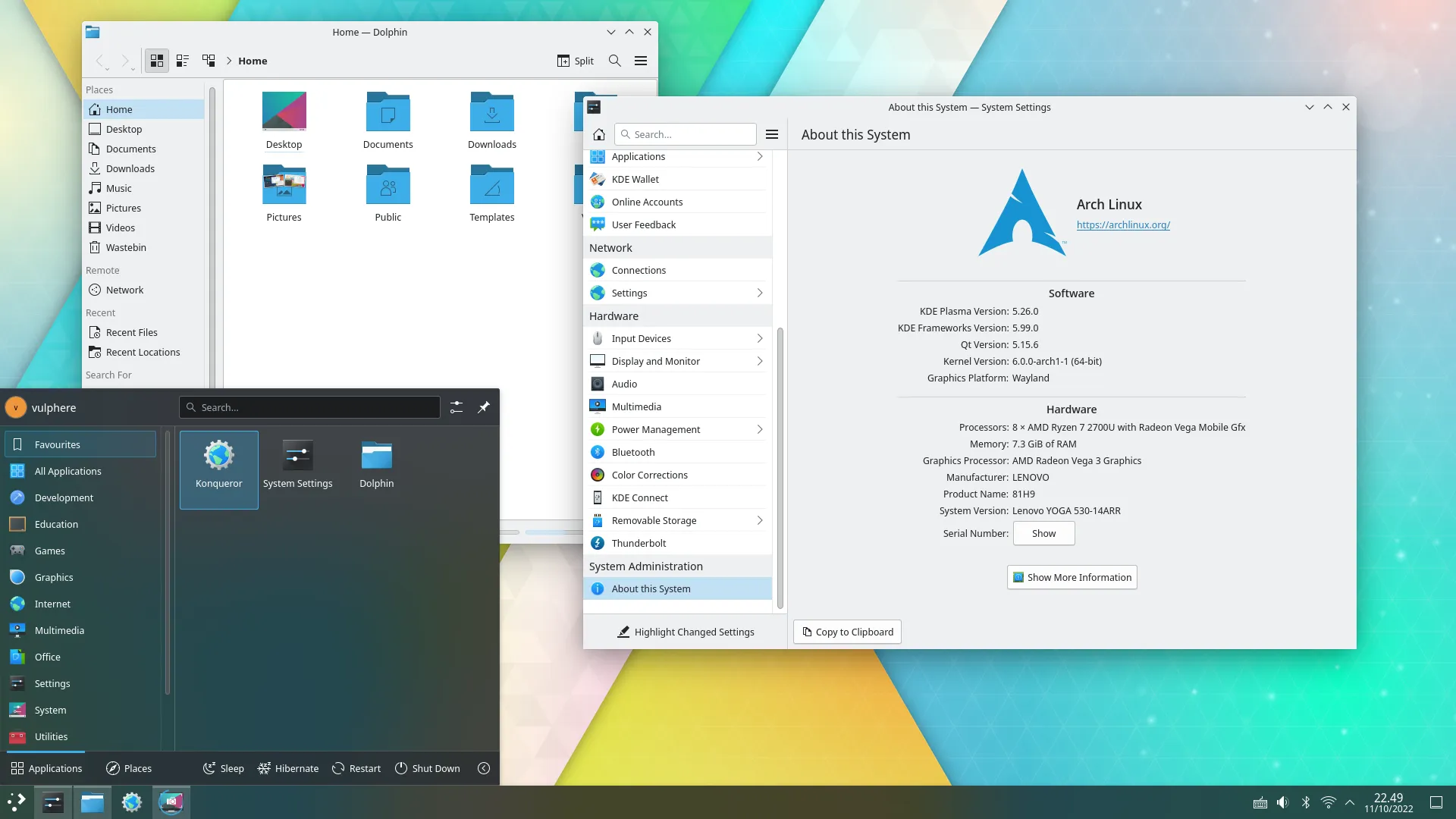Open Dolphin's hamburger menu
The height and width of the screenshot is (819, 1456).
[x=641, y=61]
